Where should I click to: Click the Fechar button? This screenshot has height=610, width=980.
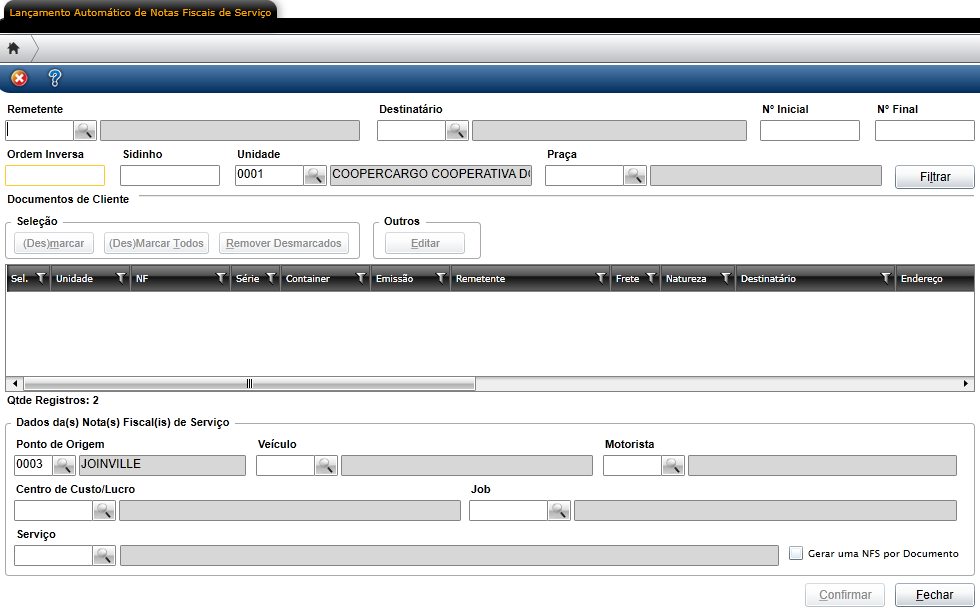pyautogui.click(x=934, y=594)
